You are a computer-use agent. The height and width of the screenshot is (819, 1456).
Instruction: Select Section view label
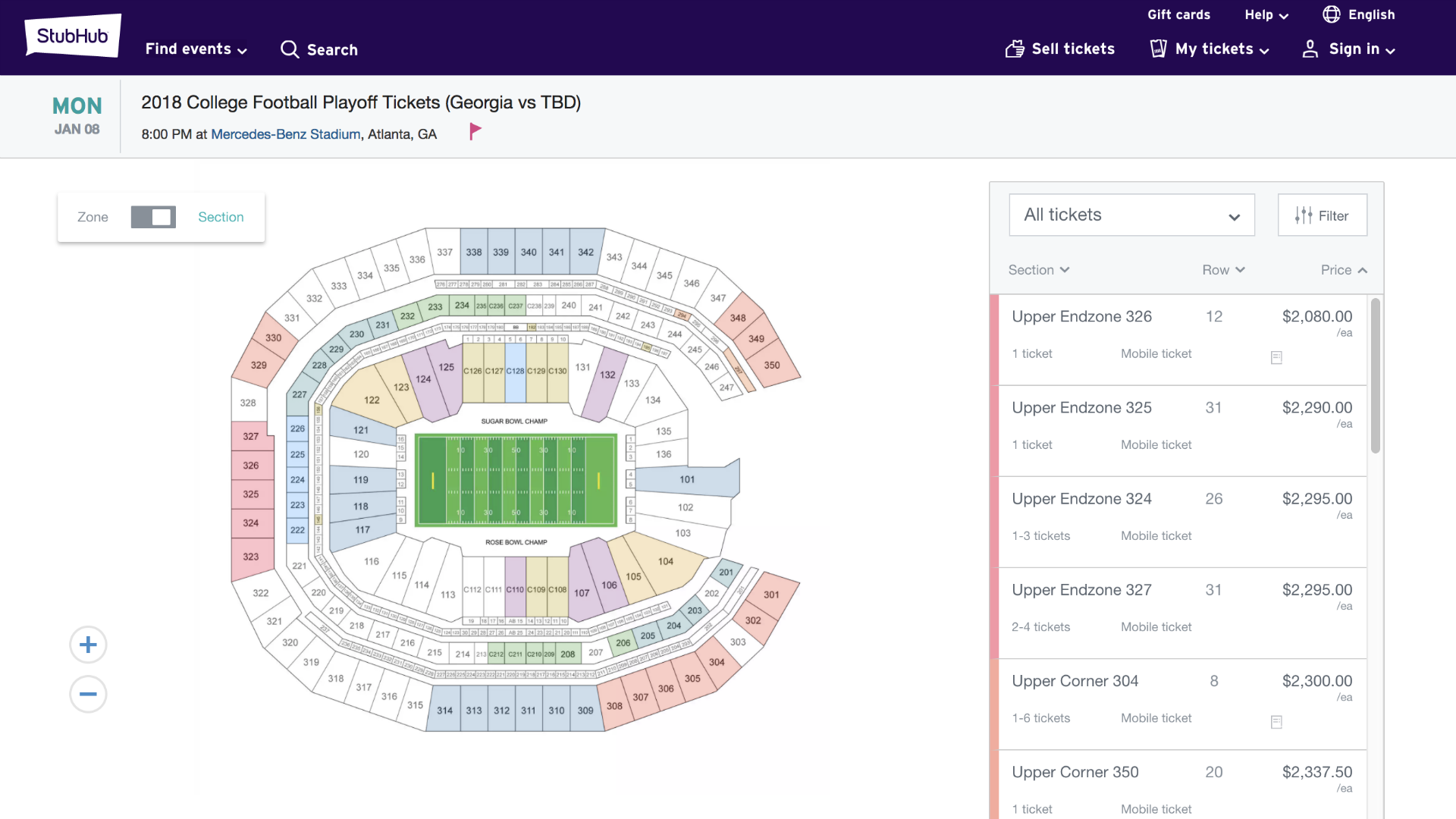(221, 217)
